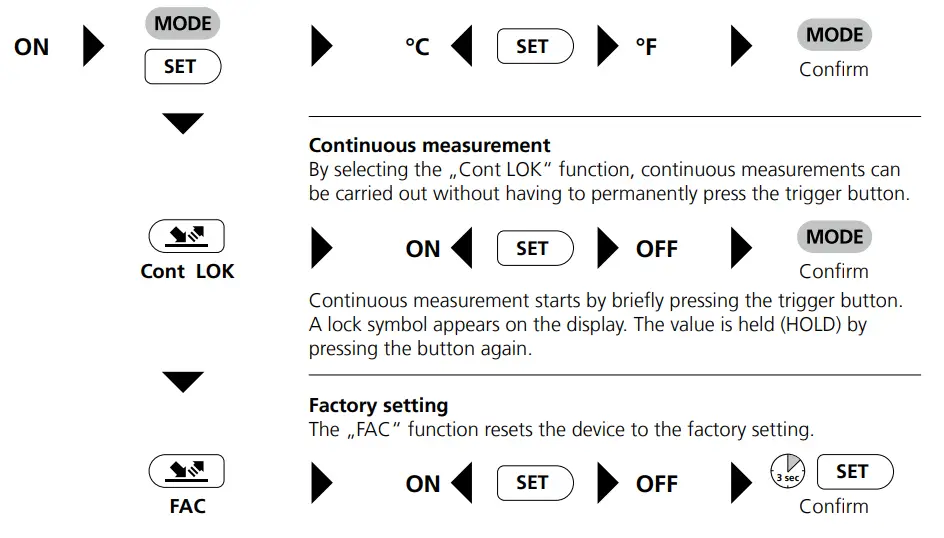
Task: Click the SET button between FAC ON and OFF
Action: pos(535,483)
